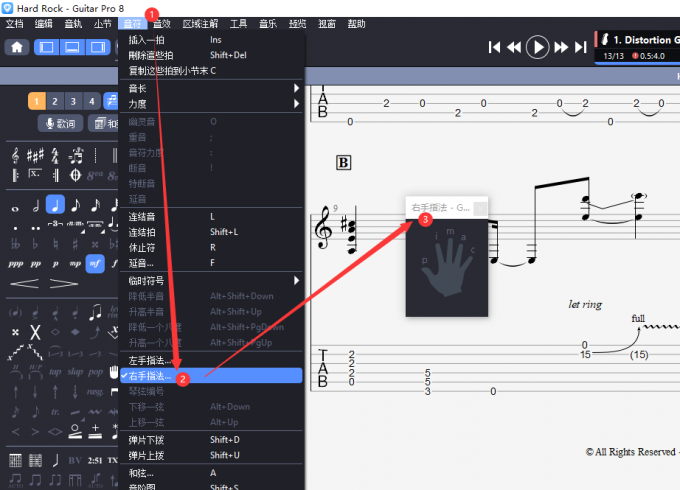Click the 歌词 lyrics button
Screen dimensions: 680x490
tap(60, 123)
